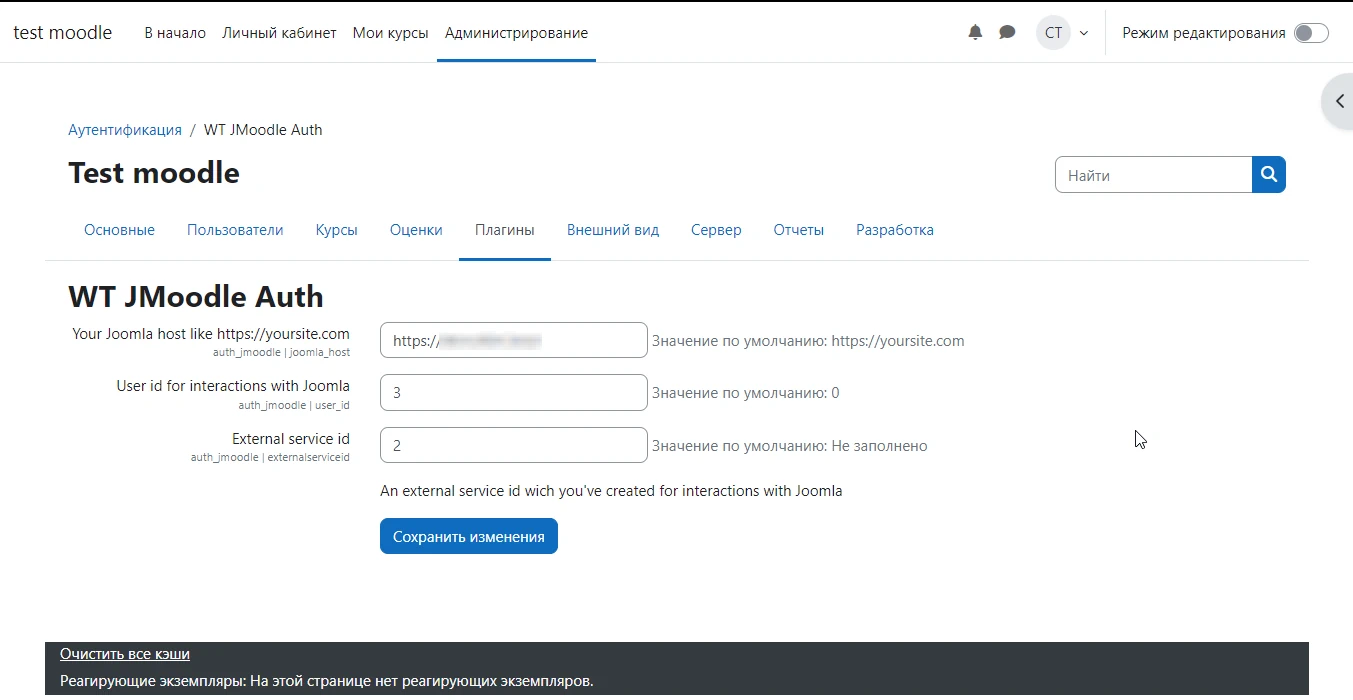Viewport: 1353px width, 700px height.
Task: Enable Режим редактирования toggle
Action: click(x=1310, y=32)
